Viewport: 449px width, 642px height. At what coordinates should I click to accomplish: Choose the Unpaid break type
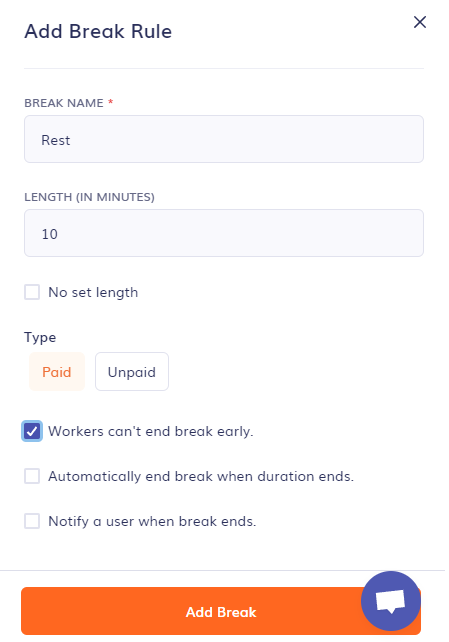coord(132,372)
